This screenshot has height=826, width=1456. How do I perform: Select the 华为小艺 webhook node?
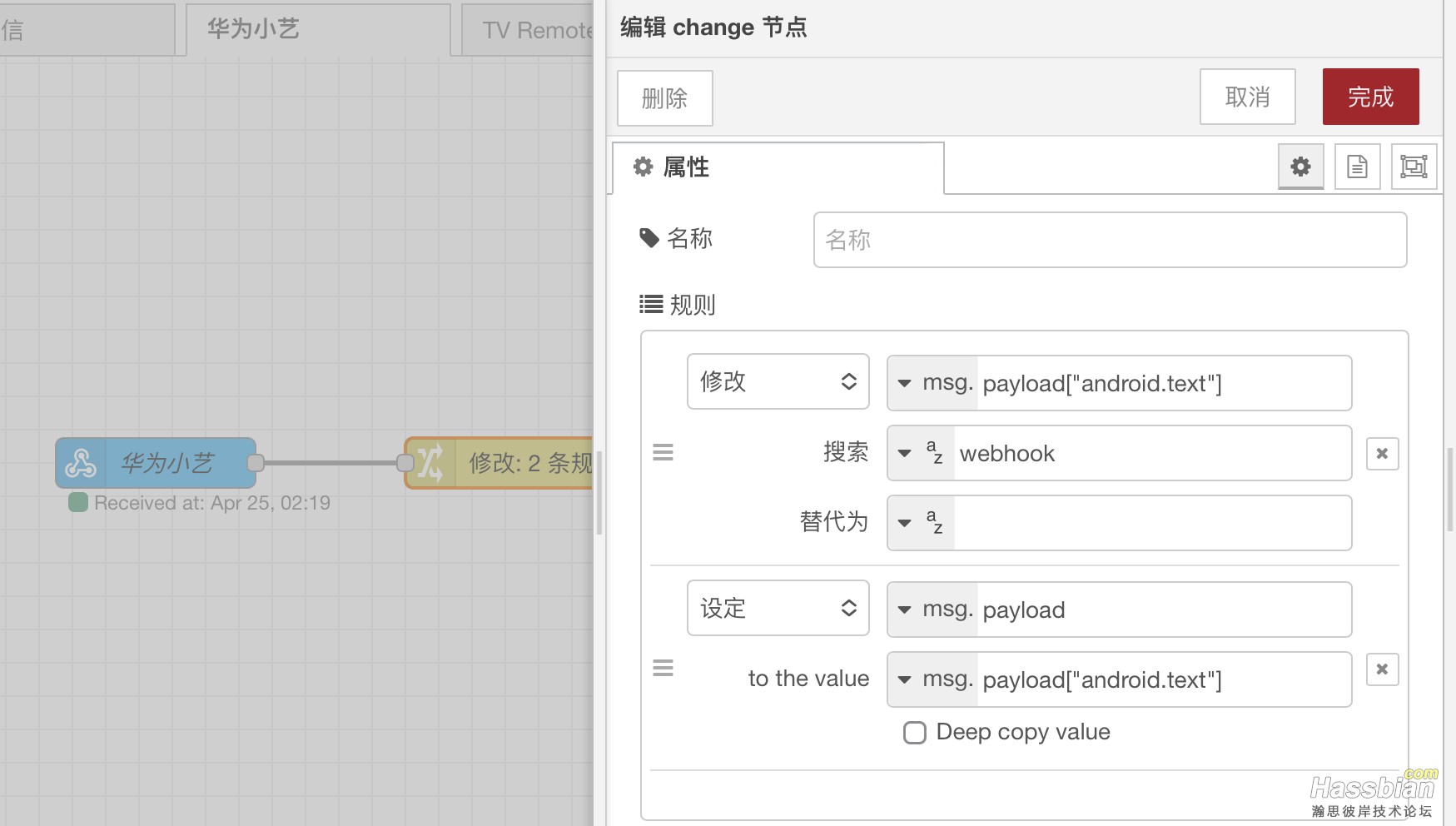156,463
